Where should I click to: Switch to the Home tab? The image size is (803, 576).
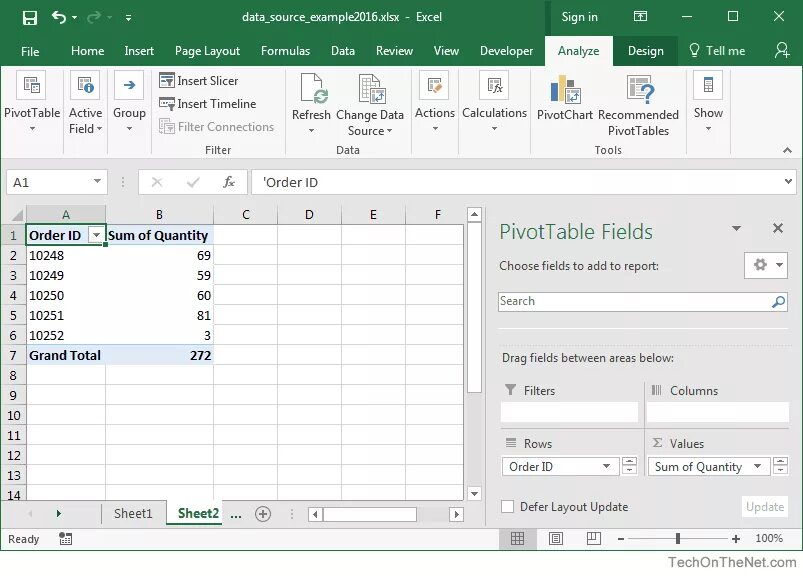pos(88,51)
